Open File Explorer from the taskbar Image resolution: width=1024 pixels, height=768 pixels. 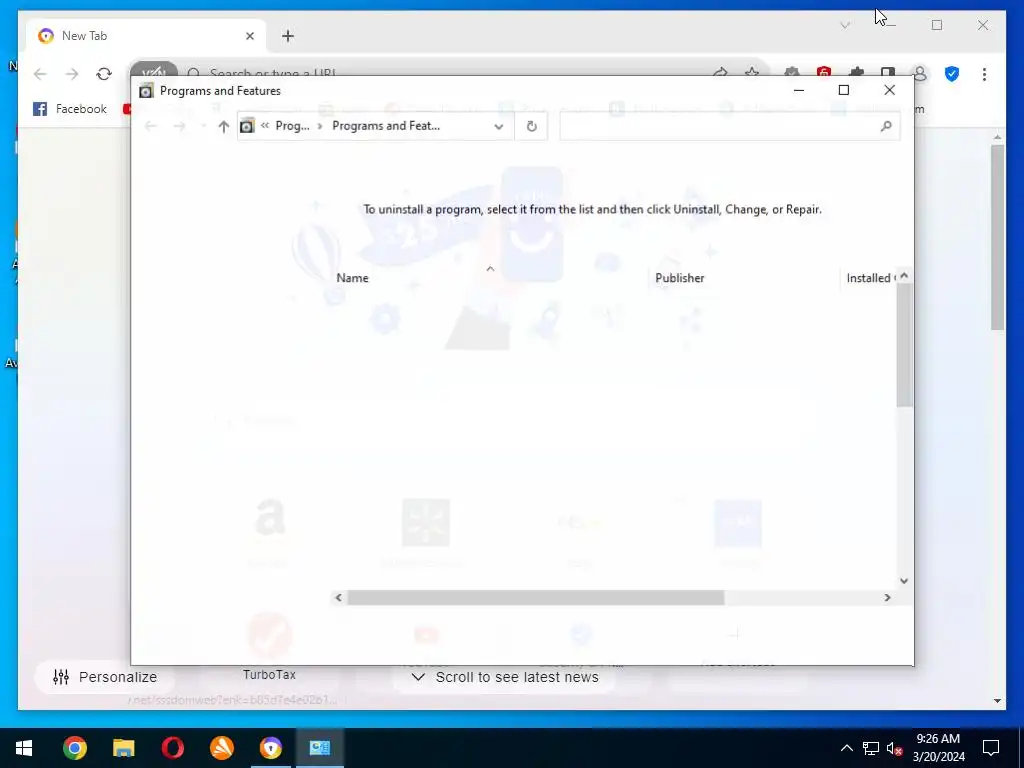click(123, 748)
